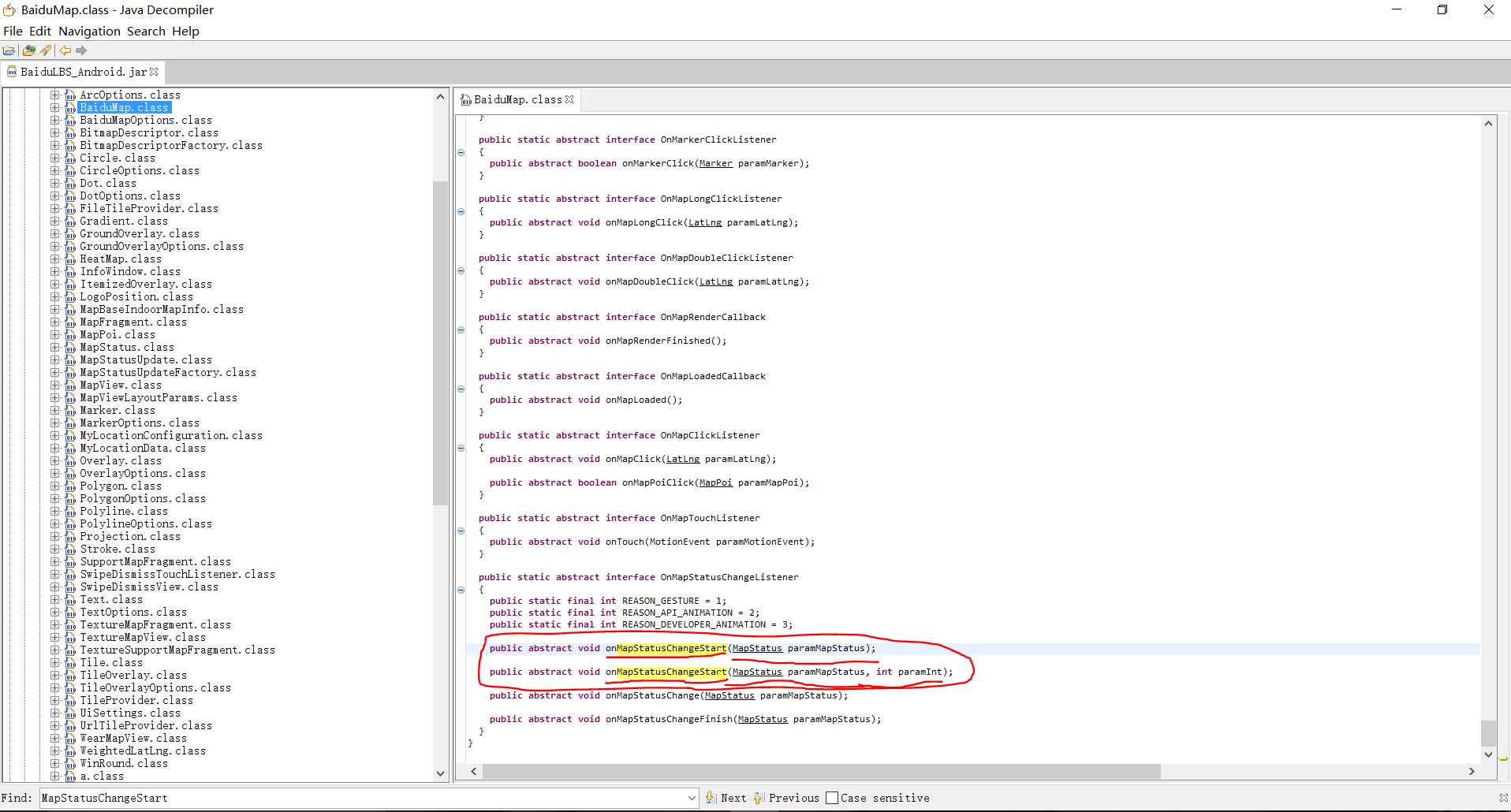This screenshot has height=812, width=1511.
Task: Enable the Case sensitive checkbox
Action: click(x=832, y=798)
